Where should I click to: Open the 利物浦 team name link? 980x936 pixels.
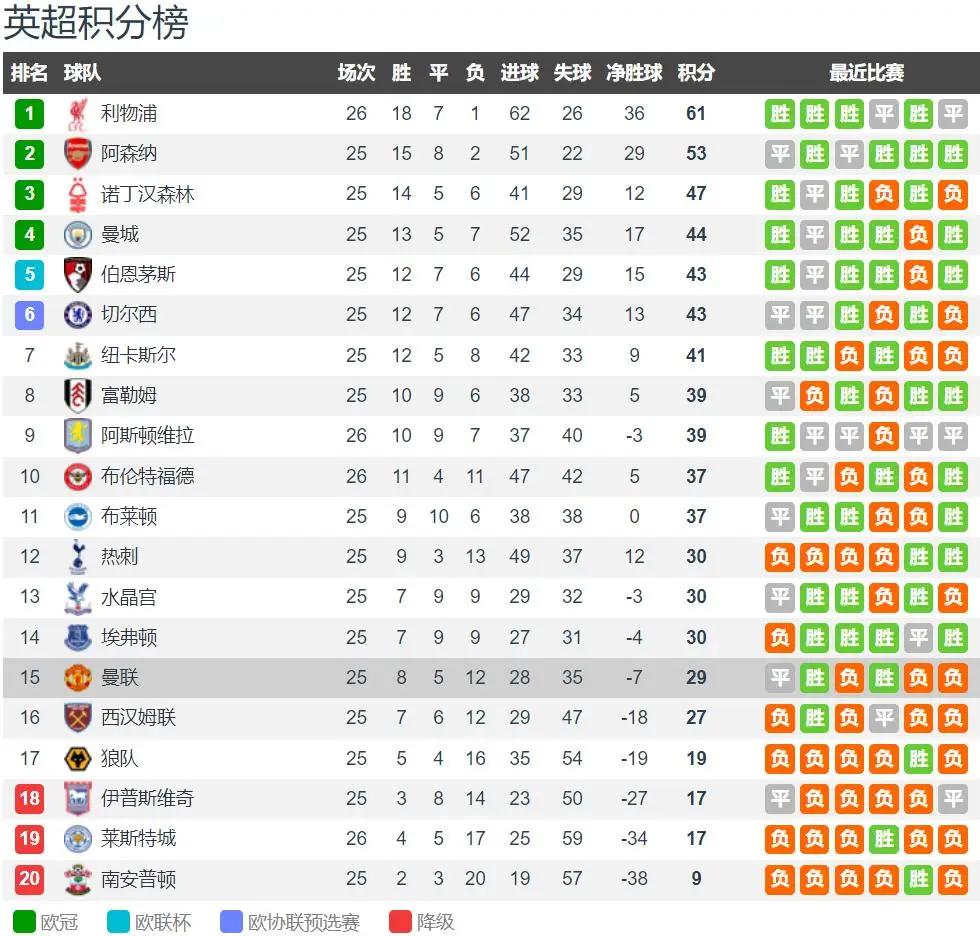[x=129, y=114]
